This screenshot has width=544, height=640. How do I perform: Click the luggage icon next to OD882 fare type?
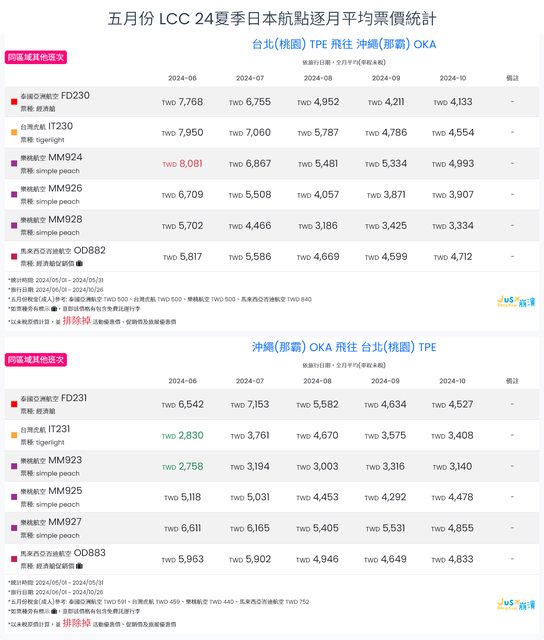pyautogui.click(x=79, y=263)
